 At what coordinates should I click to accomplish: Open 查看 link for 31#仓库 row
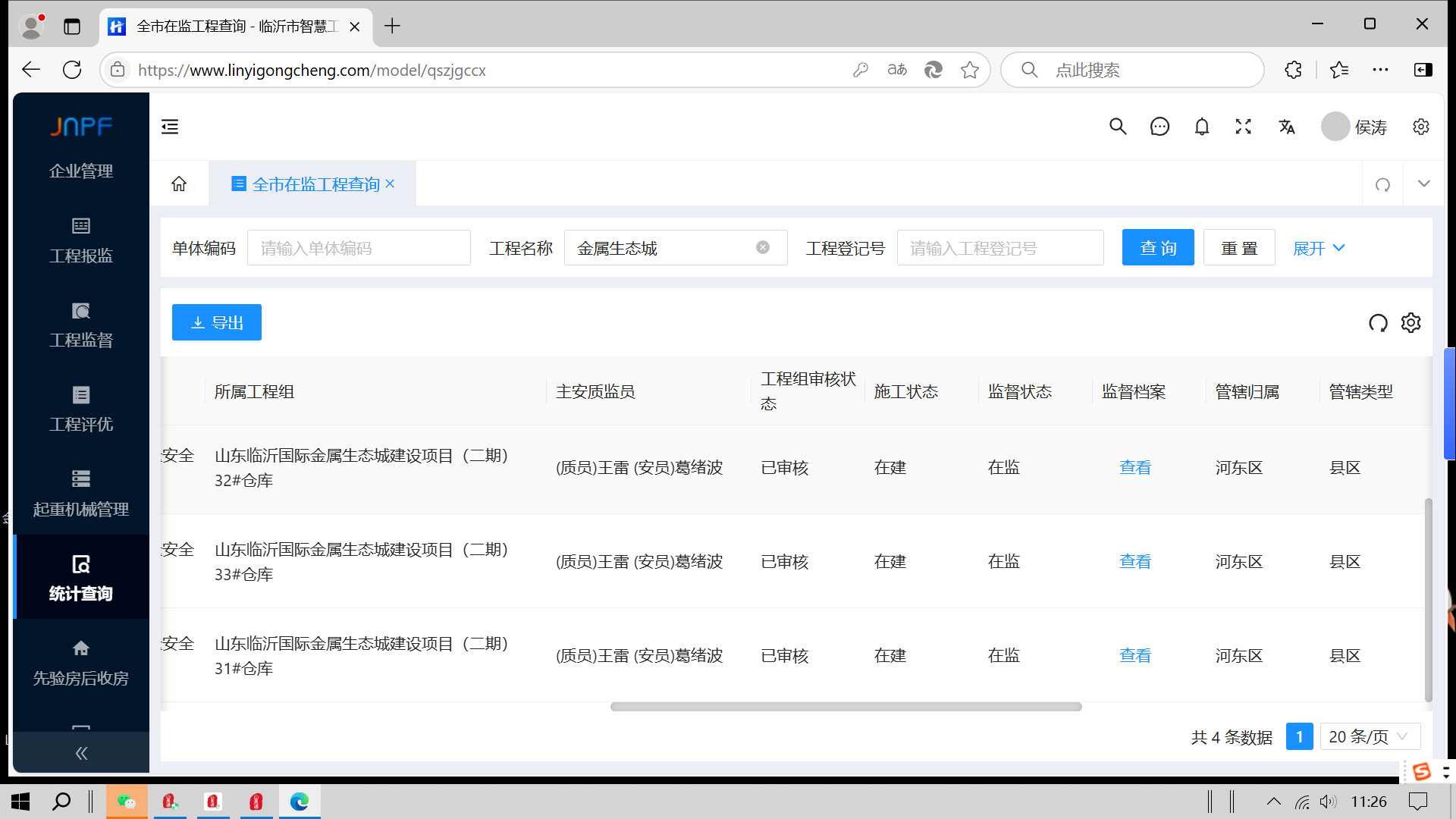(1135, 656)
